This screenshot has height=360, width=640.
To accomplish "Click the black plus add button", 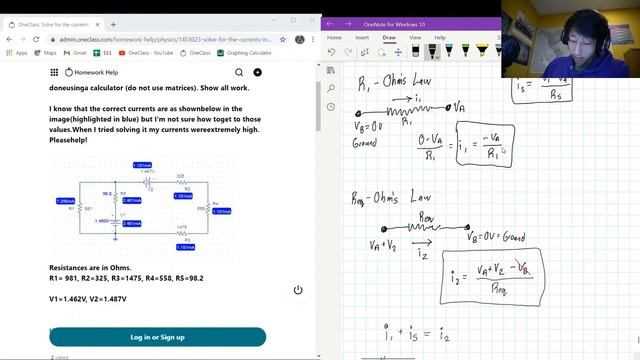I will (258, 72).
